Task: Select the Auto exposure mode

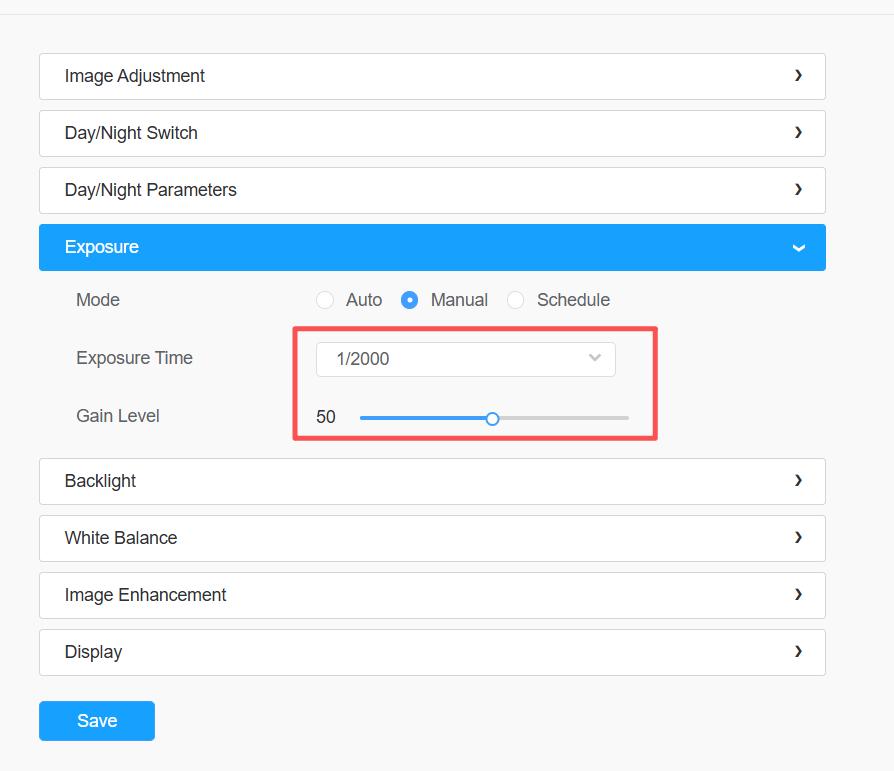Action: tap(325, 300)
